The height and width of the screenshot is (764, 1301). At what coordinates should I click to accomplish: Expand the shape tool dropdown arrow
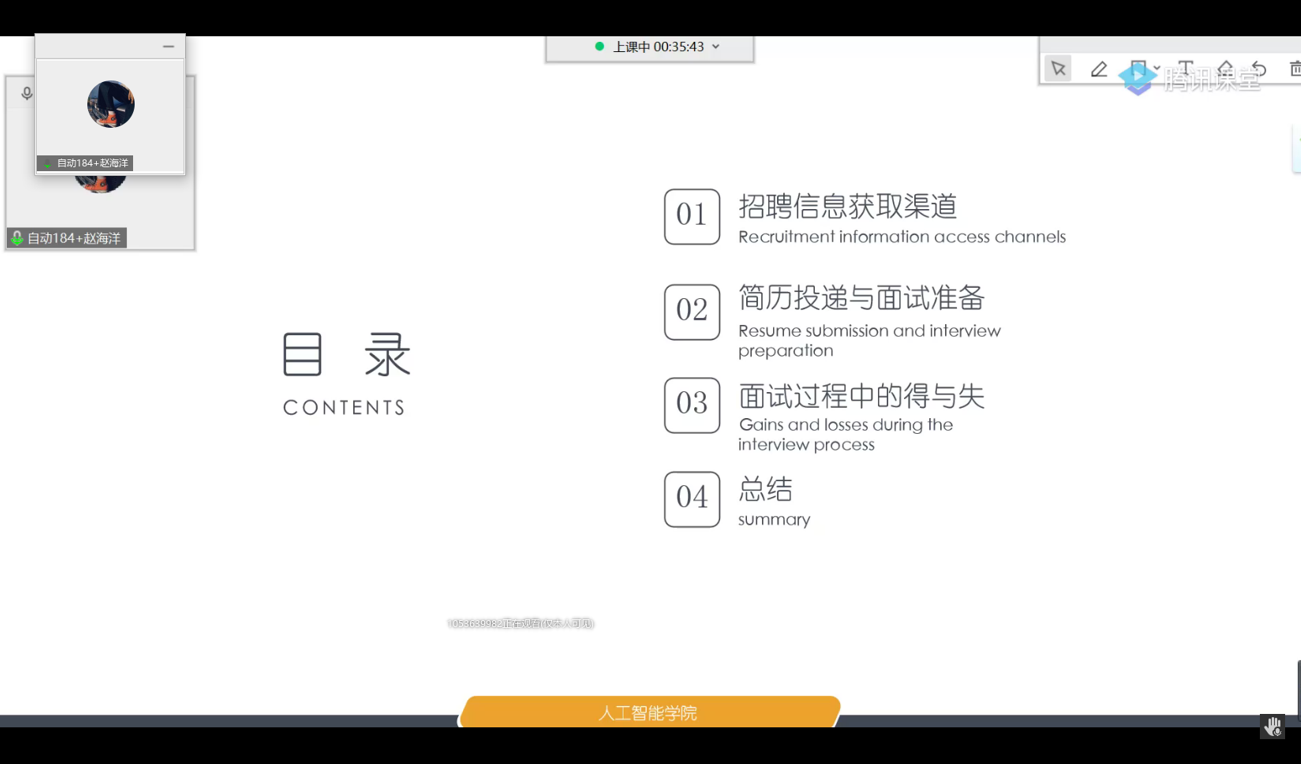tap(1157, 69)
